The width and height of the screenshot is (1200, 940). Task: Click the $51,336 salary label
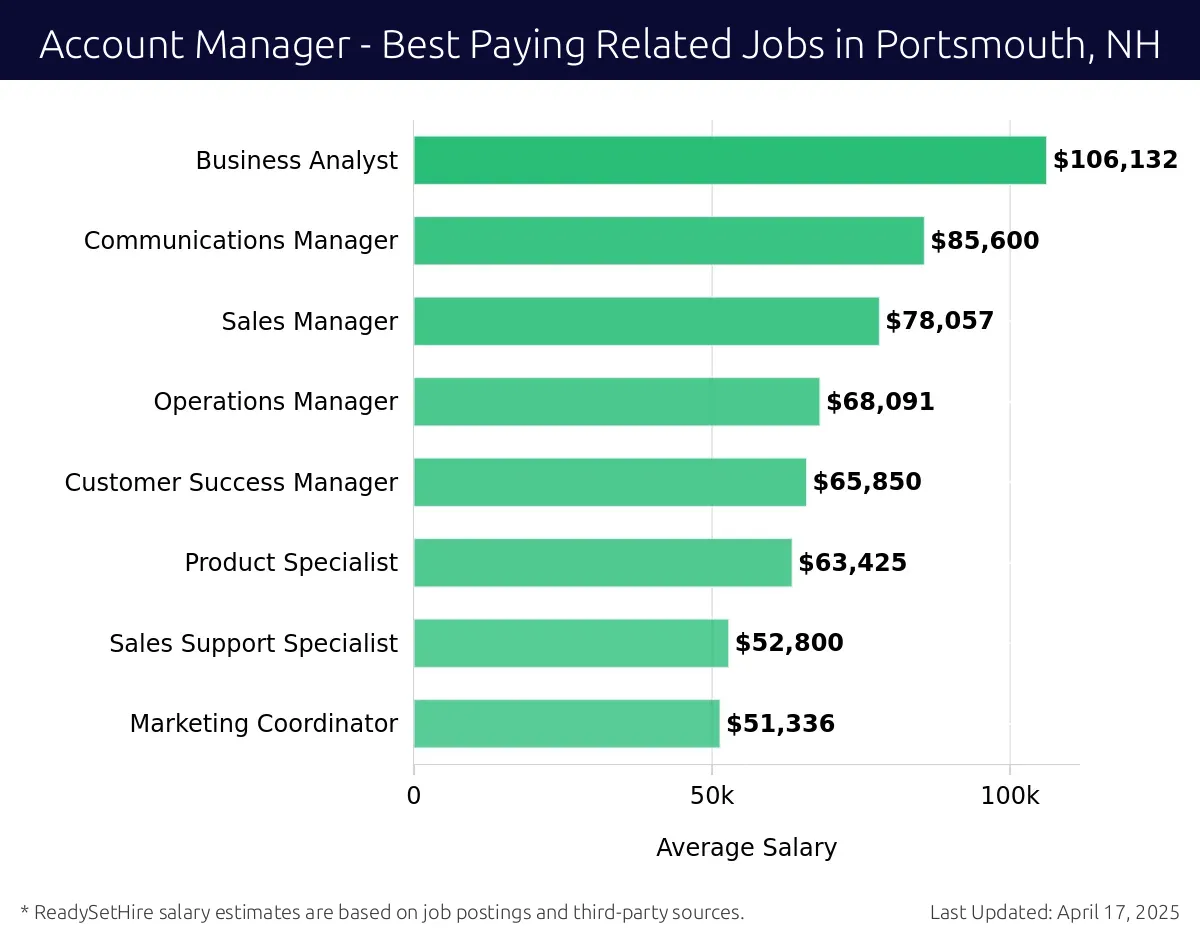tap(780, 723)
